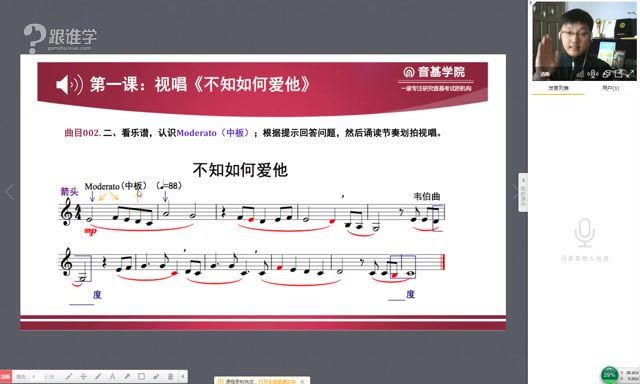The height and width of the screenshot is (384, 640).
Task: Click the volume bars icon on video
Action: click(x=580, y=74)
